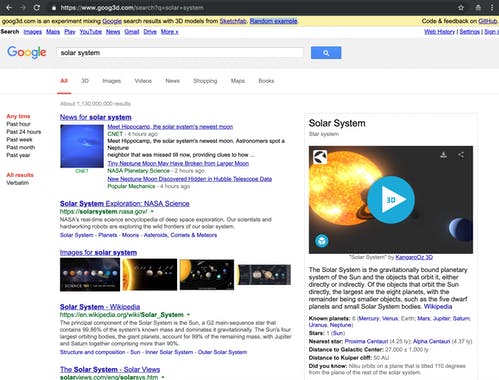Open Solar System Exploration: NASA Science result

(x=125, y=203)
